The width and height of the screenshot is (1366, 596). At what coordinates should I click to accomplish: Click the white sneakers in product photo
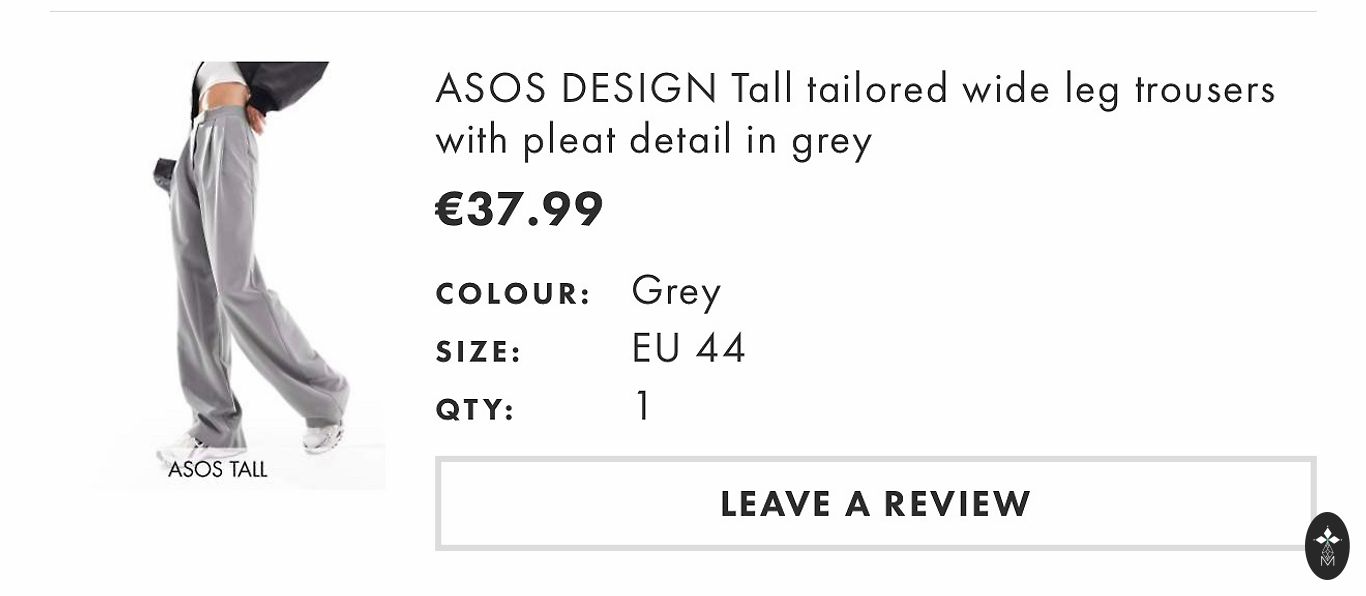point(323,438)
